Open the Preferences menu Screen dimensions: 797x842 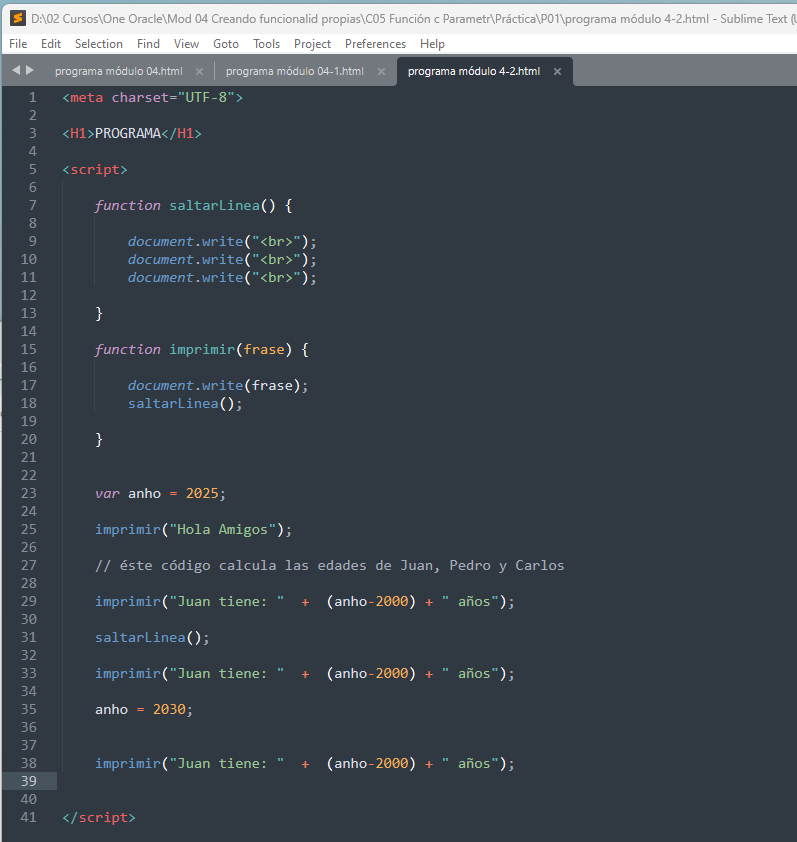coord(375,44)
